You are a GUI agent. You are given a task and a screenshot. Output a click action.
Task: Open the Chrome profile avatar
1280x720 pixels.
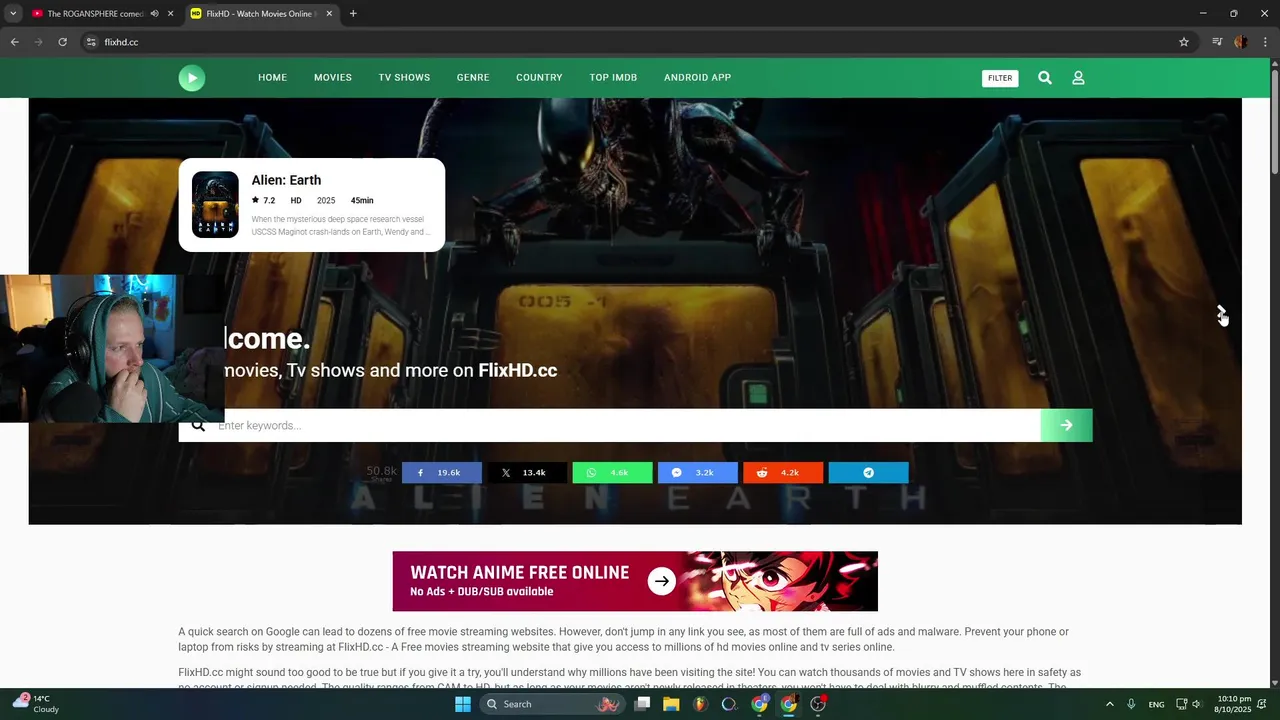pos(1241,42)
